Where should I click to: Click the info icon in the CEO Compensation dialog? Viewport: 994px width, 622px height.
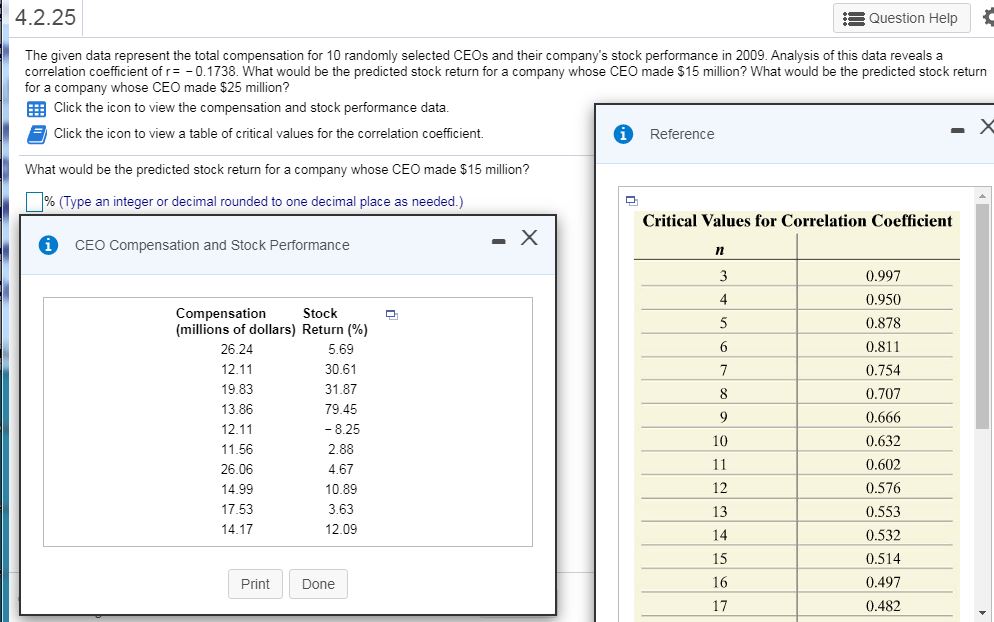click(x=48, y=245)
